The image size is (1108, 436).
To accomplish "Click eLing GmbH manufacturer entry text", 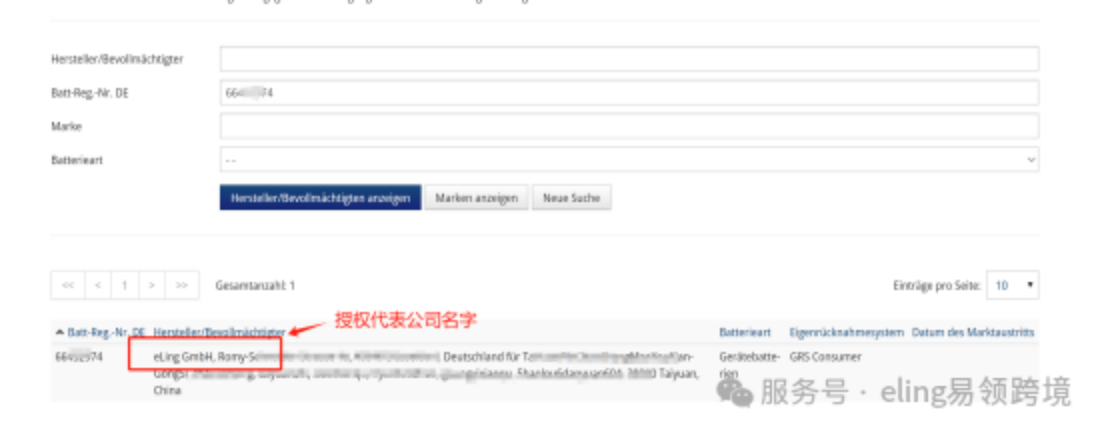I will coord(184,357).
